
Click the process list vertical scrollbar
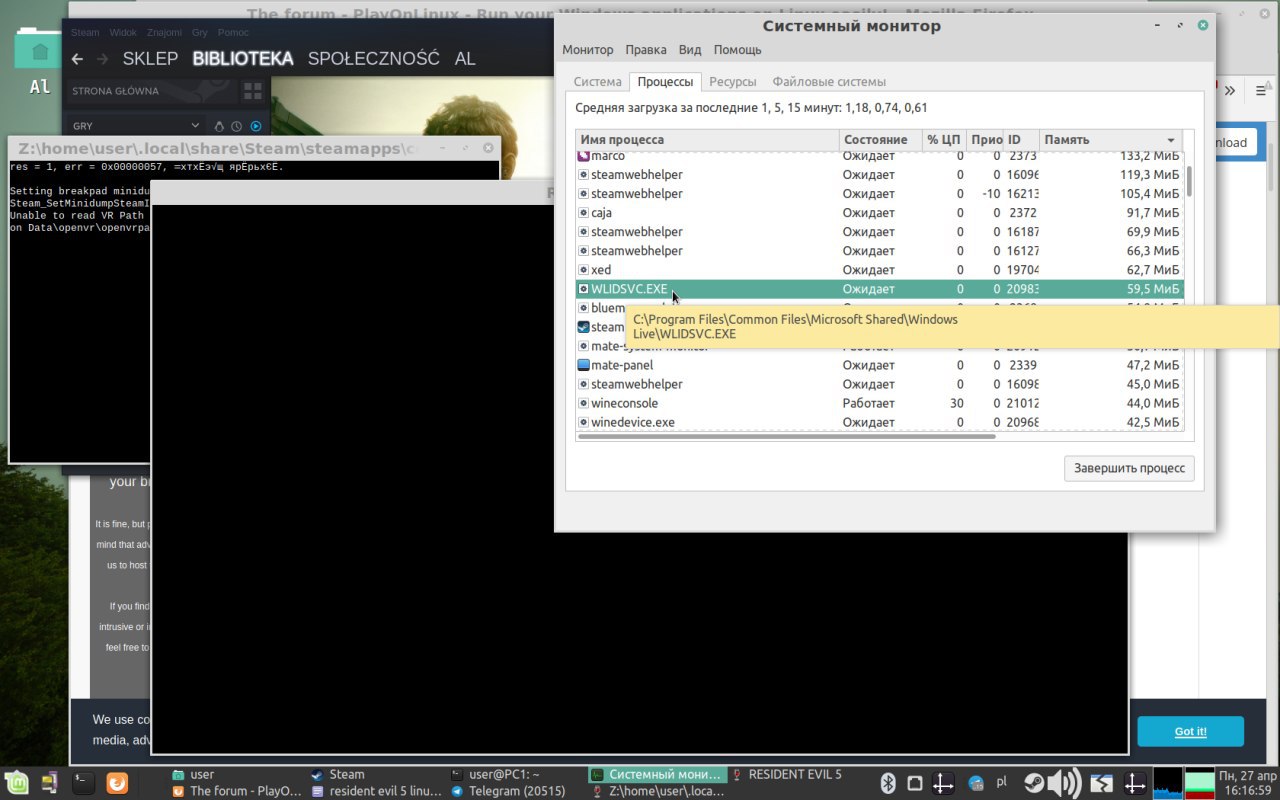[1189, 181]
